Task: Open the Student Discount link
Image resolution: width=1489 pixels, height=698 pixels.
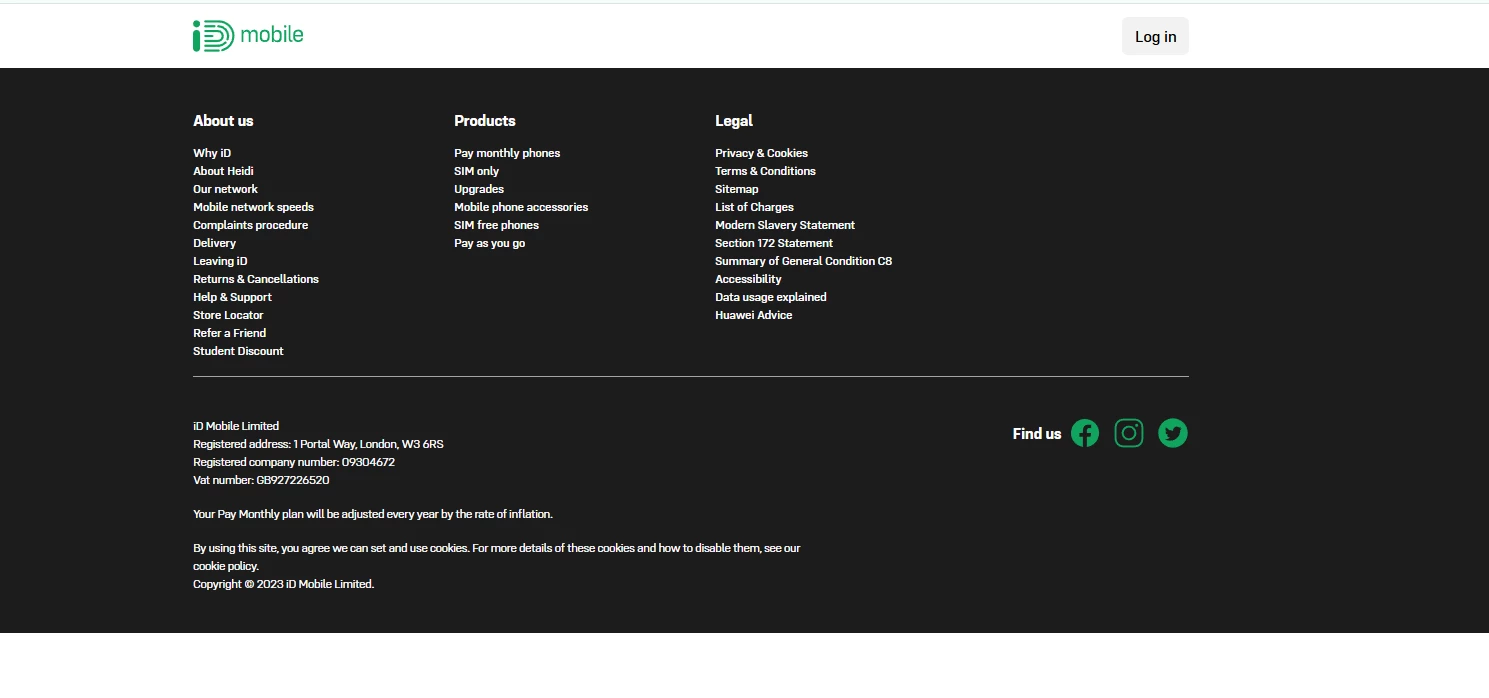Action: 238,351
